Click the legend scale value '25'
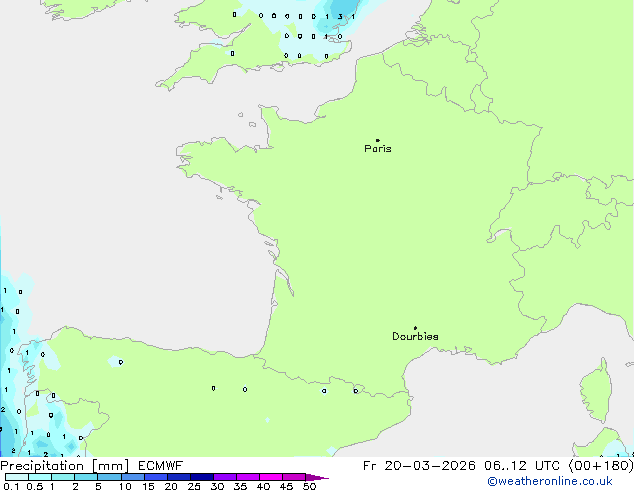634x490 pixels. pyautogui.click(x=194, y=486)
